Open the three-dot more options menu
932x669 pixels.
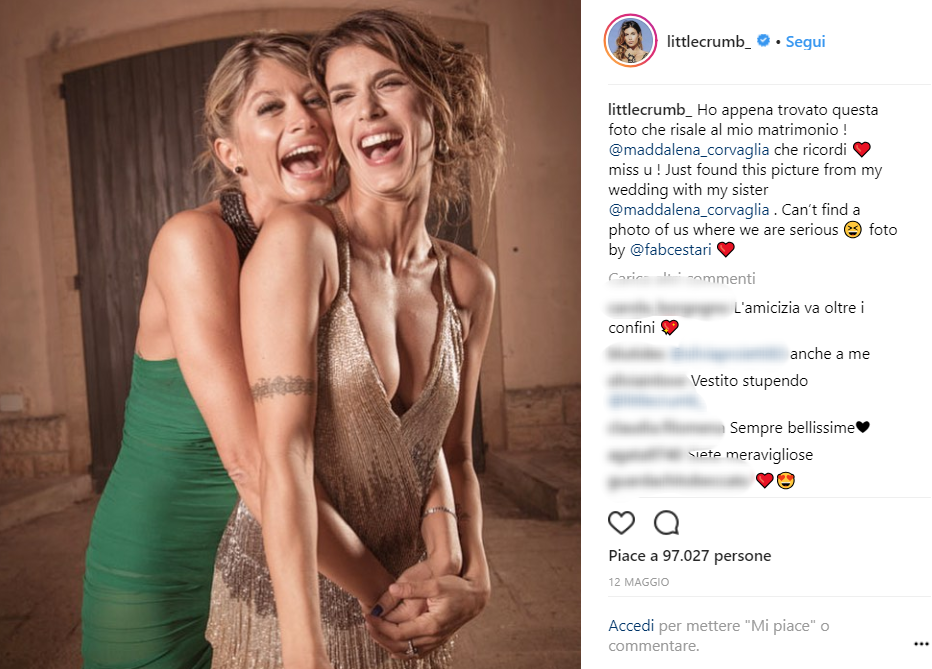920,644
